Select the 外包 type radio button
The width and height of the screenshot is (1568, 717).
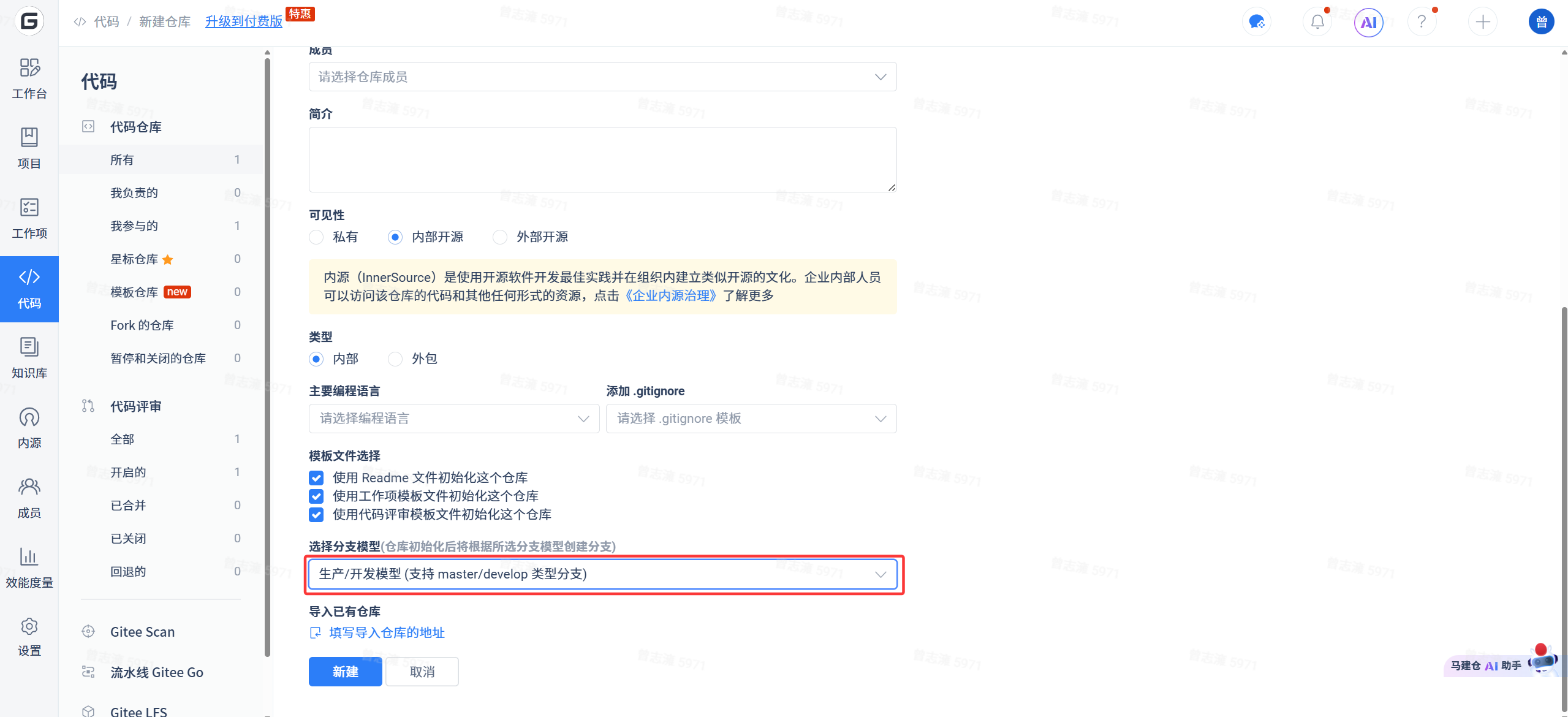(x=395, y=359)
